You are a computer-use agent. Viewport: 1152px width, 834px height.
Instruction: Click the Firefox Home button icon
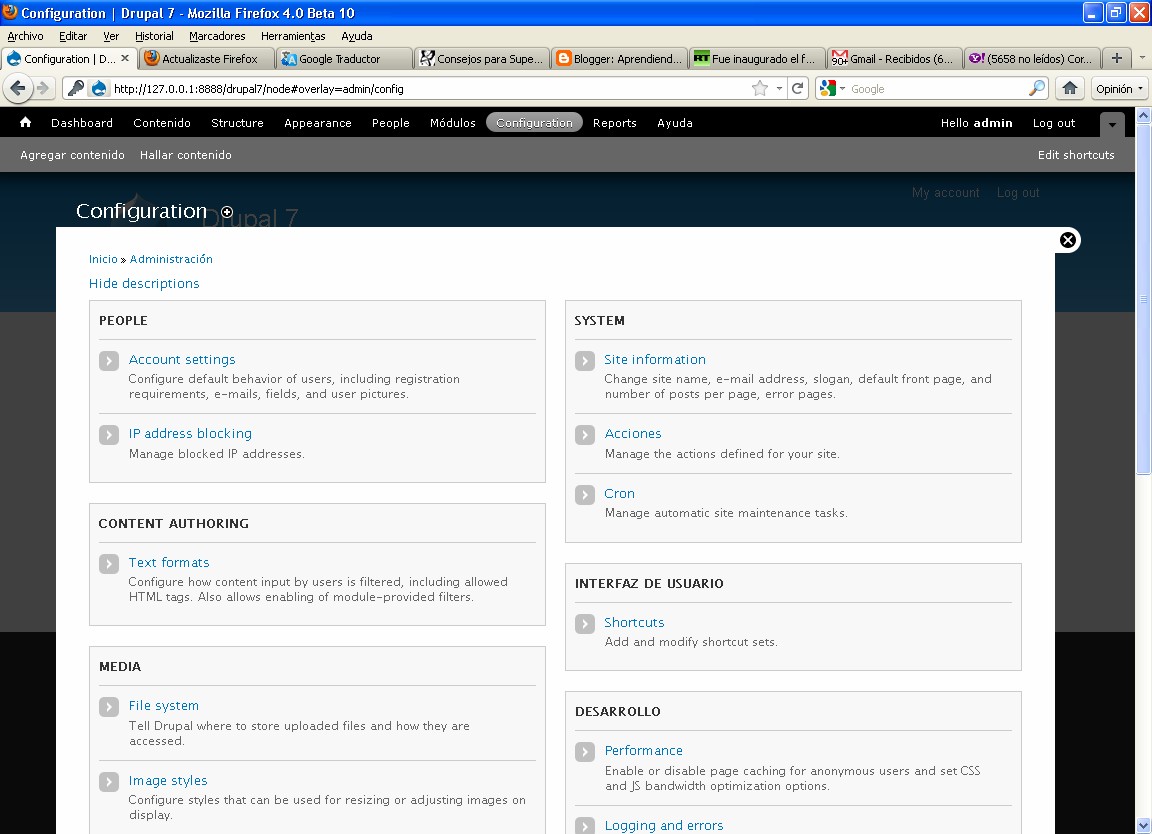[x=1070, y=89]
